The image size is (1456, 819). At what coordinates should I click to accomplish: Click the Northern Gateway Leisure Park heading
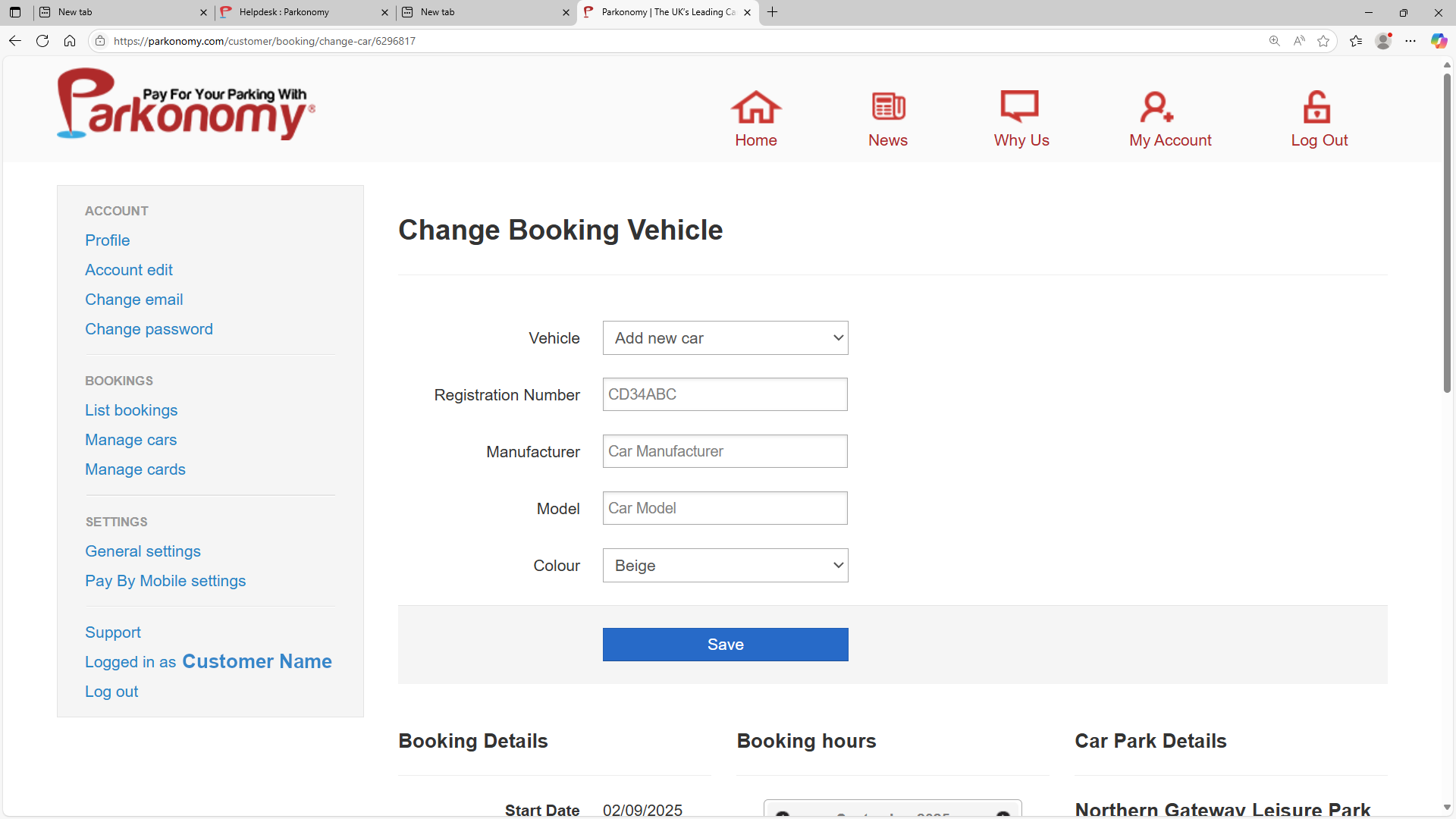point(1222,809)
